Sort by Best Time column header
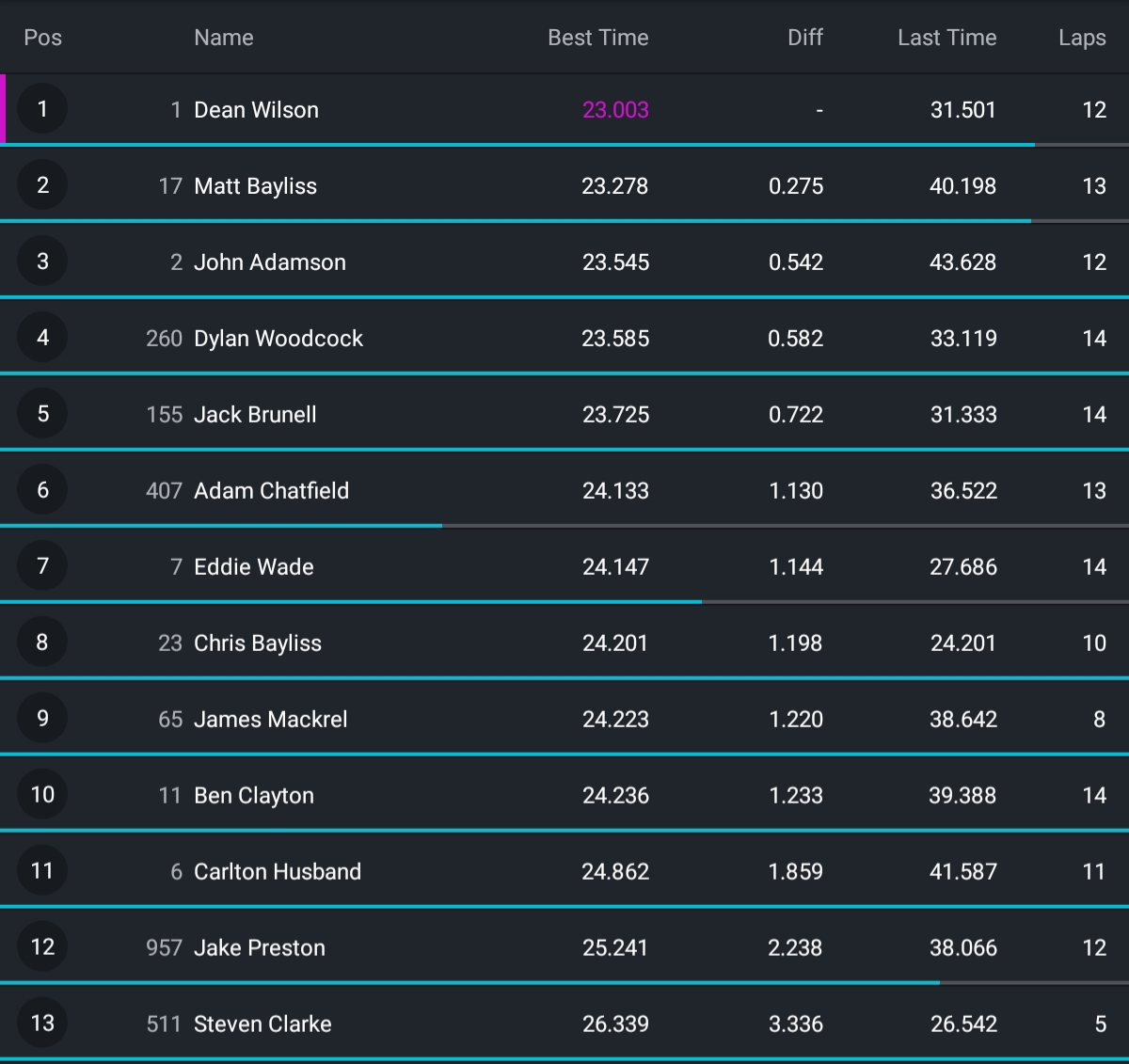Image resolution: width=1129 pixels, height=1064 pixels. point(597,38)
